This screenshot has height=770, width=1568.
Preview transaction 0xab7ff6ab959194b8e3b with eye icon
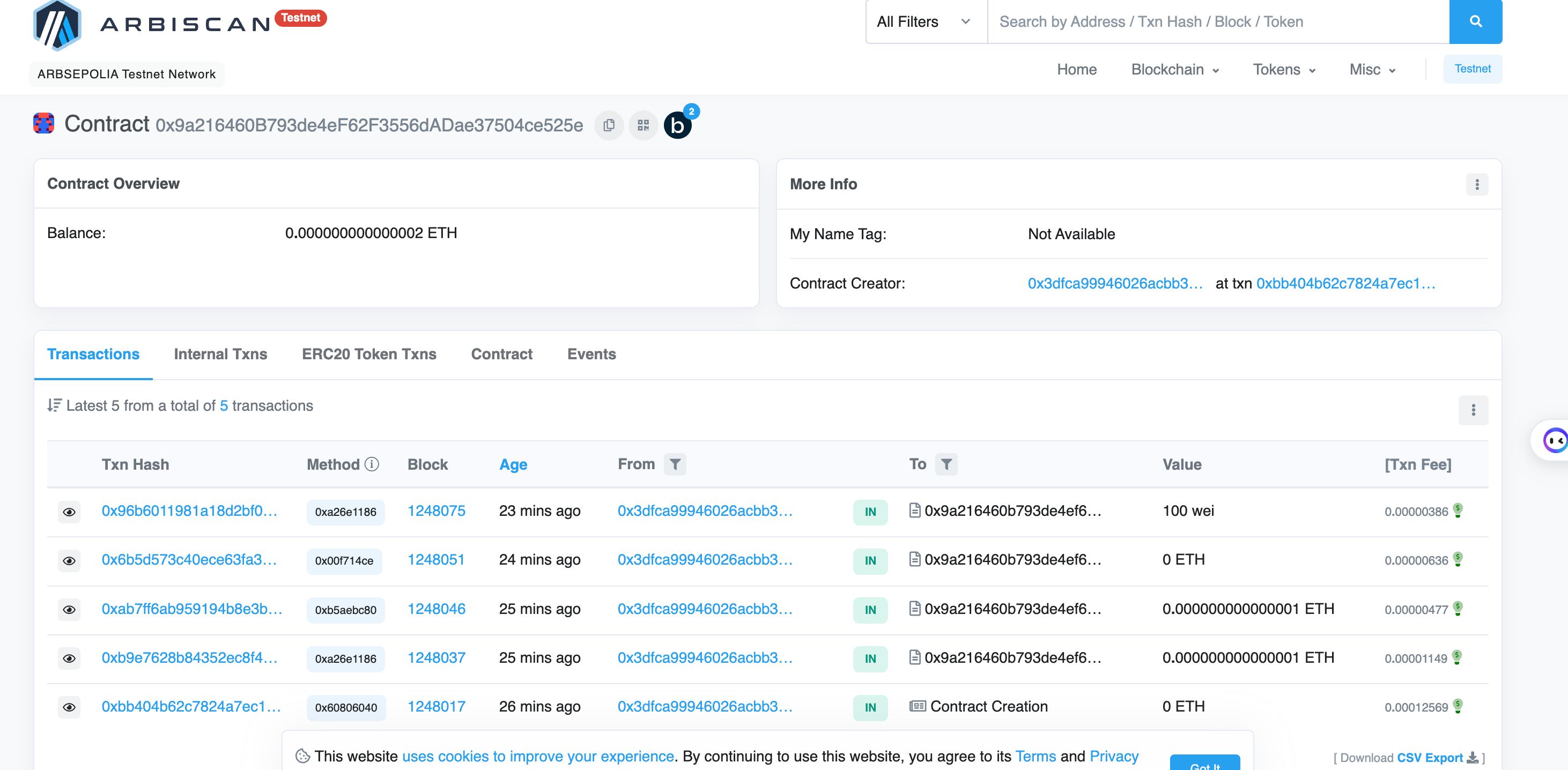click(x=69, y=610)
